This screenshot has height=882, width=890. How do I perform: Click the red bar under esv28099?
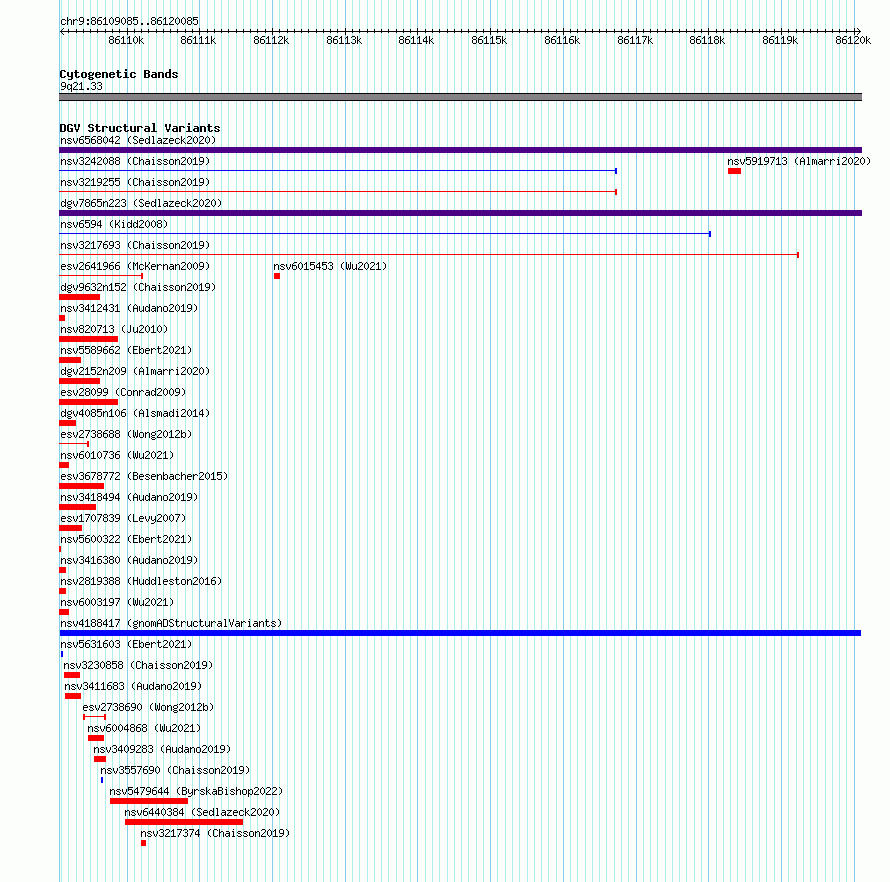pyautogui.click(x=89, y=402)
